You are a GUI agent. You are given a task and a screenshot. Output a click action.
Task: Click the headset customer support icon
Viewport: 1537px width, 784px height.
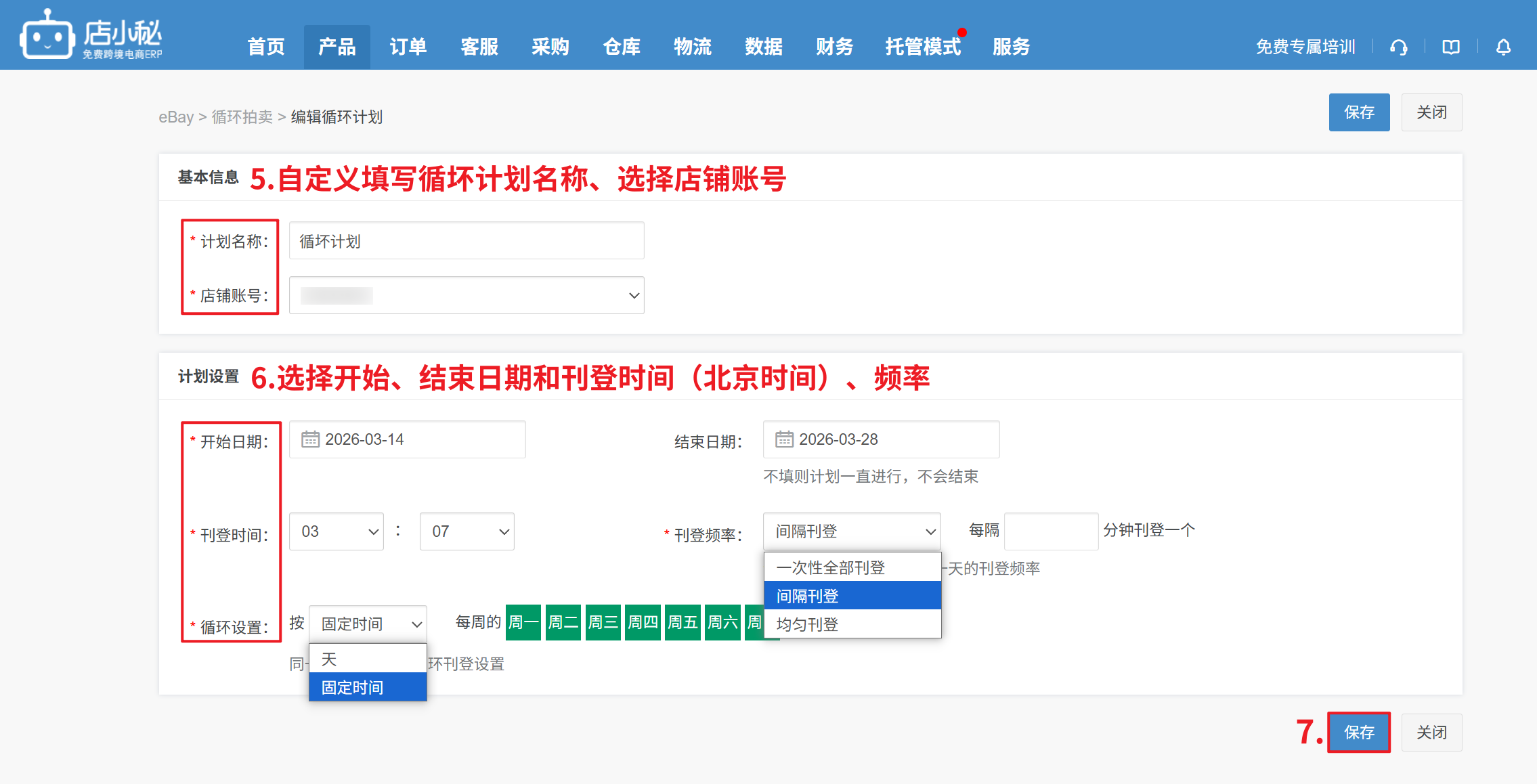[1399, 47]
